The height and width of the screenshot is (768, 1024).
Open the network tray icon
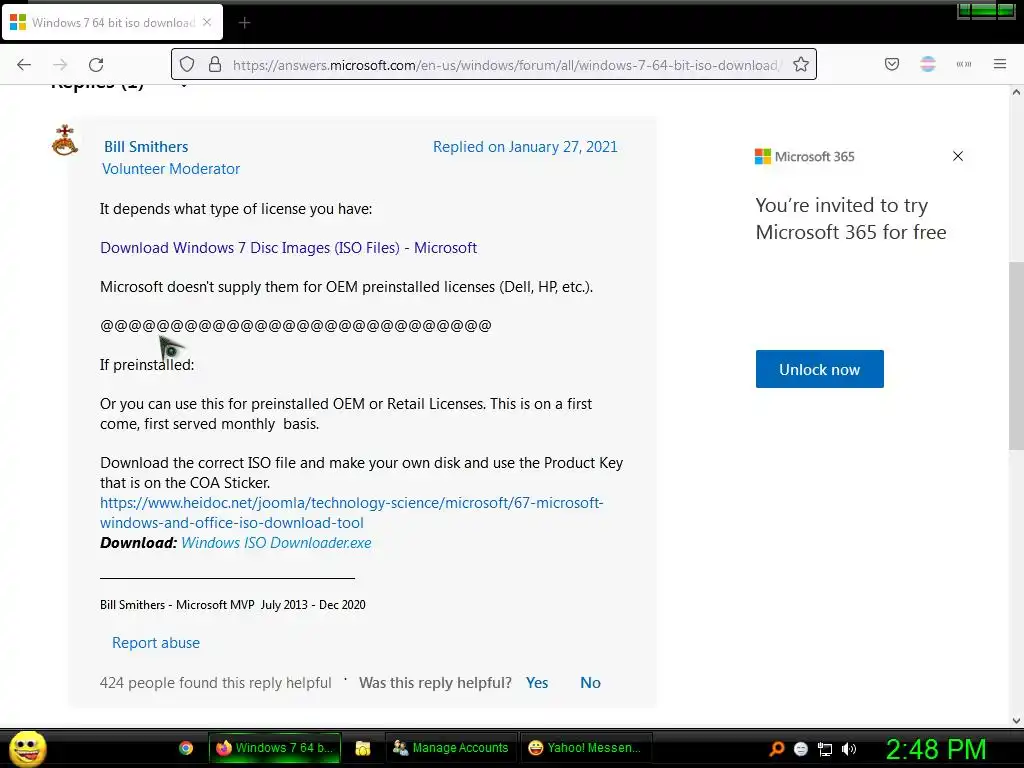[x=825, y=749]
